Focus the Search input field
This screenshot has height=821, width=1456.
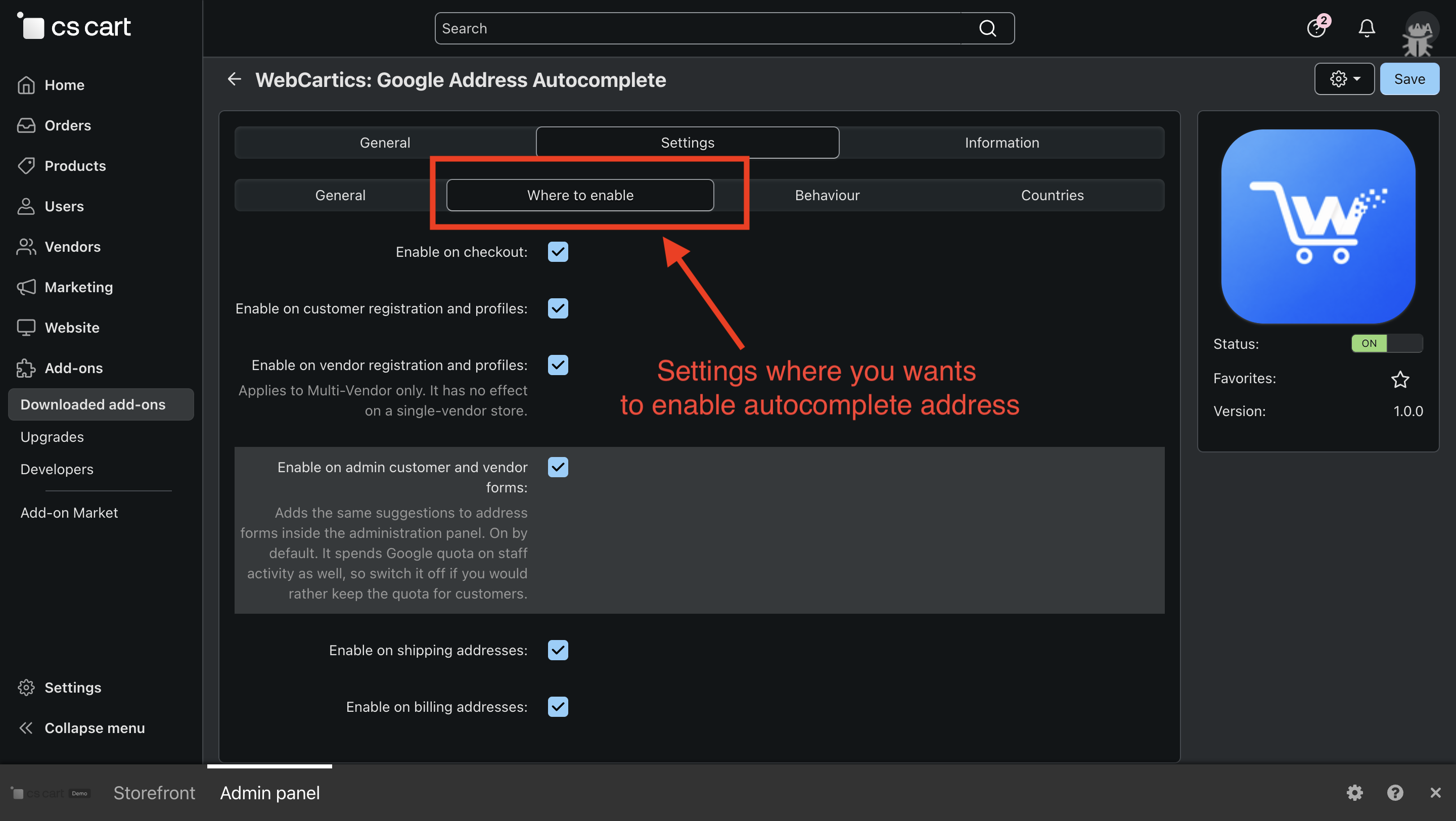point(699,28)
